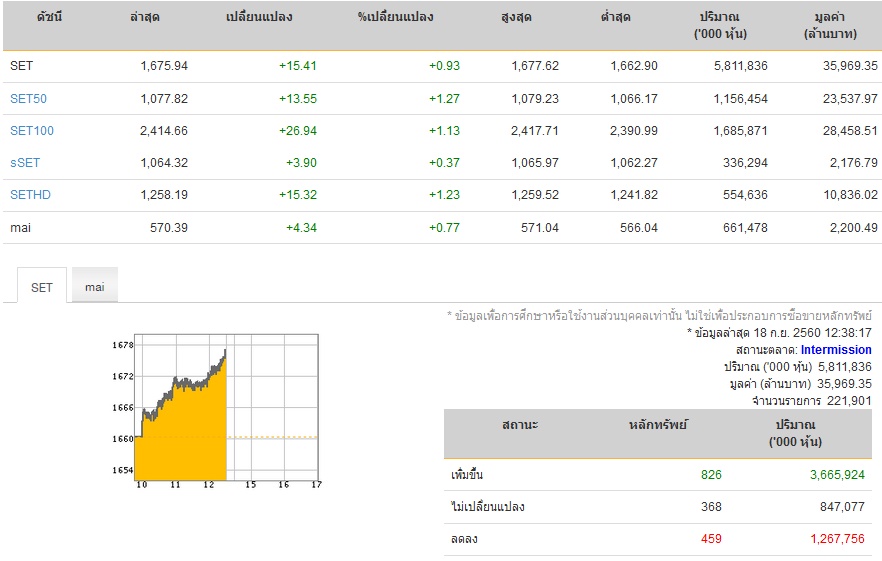
Task: Click SET value 35,969.35 in the index table
Action: pyautogui.click(x=850, y=66)
